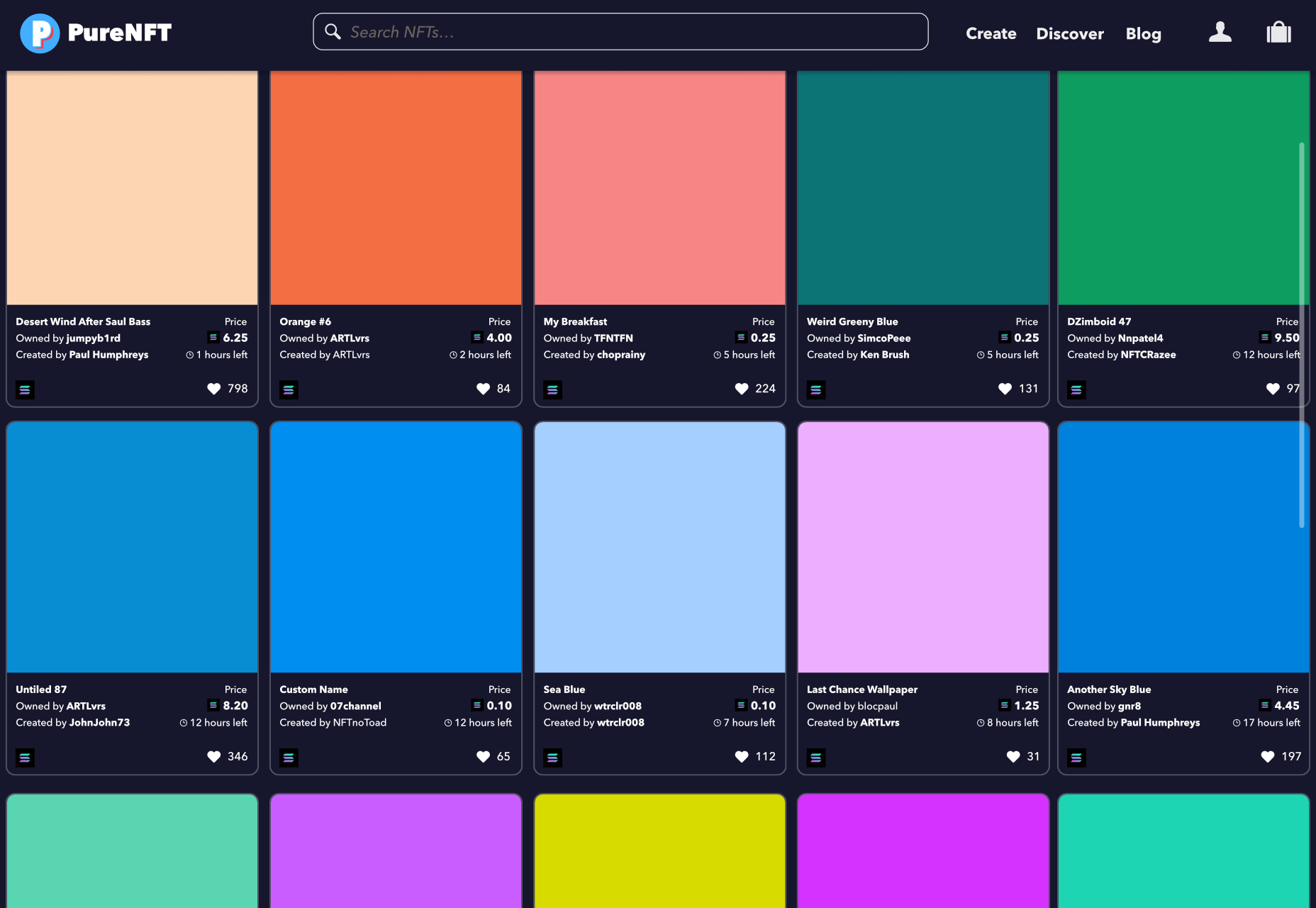Viewport: 1316px width, 908px height.
Task: Click the page vertical scrollbar thumb
Action: pyautogui.click(x=1302, y=335)
